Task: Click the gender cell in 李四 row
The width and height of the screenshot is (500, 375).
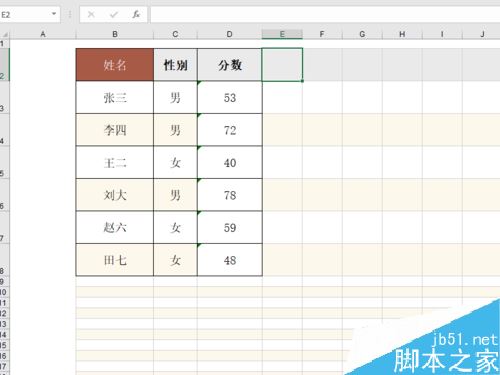Action: pos(175,130)
